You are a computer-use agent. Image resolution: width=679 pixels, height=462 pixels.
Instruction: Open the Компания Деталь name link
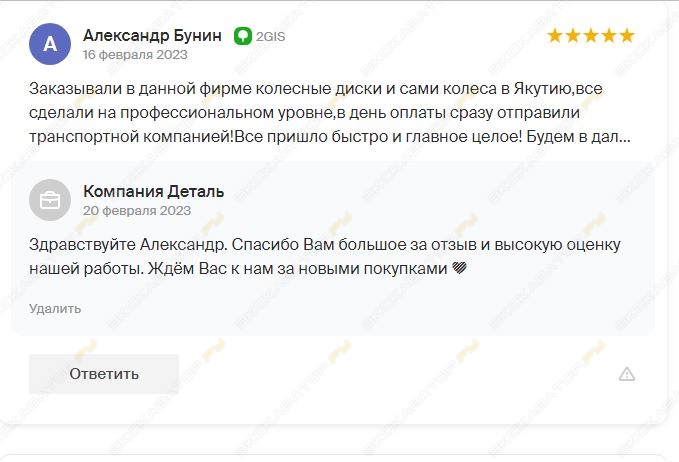tap(154, 191)
